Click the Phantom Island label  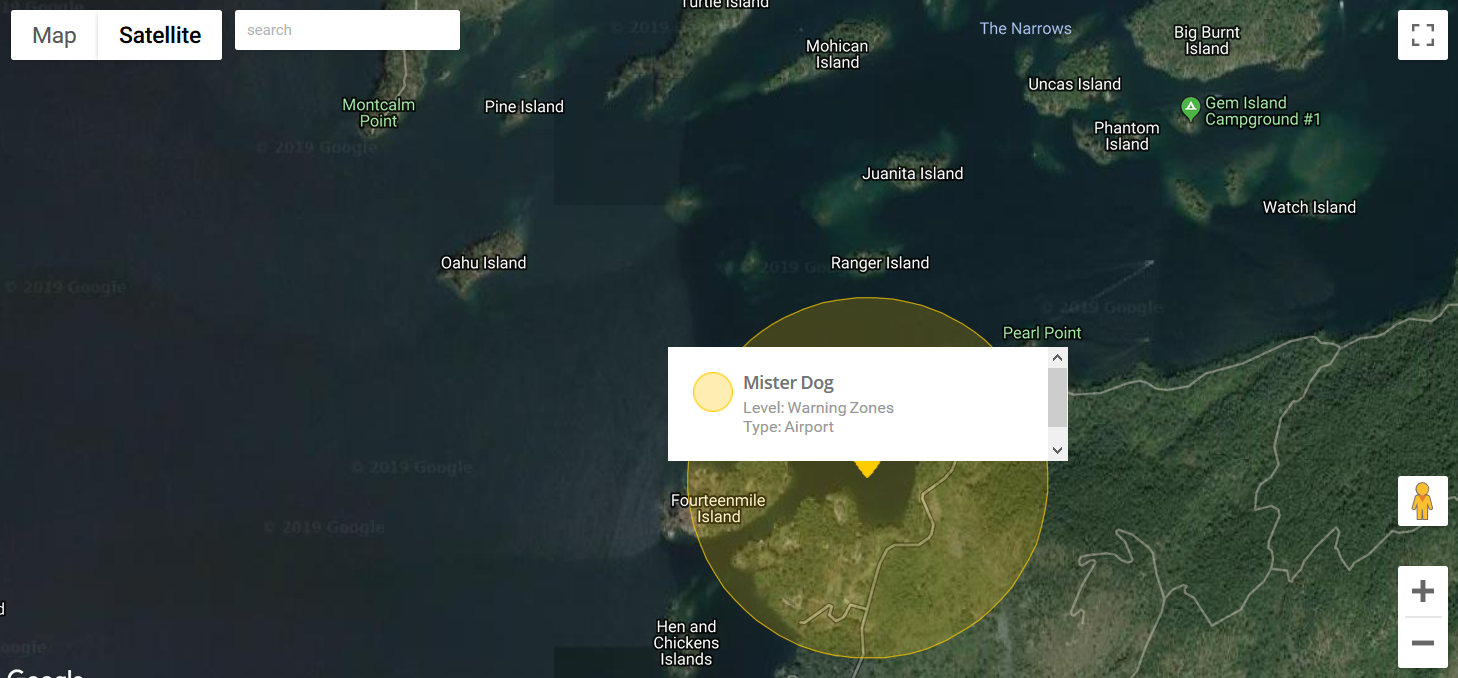[x=1126, y=136]
